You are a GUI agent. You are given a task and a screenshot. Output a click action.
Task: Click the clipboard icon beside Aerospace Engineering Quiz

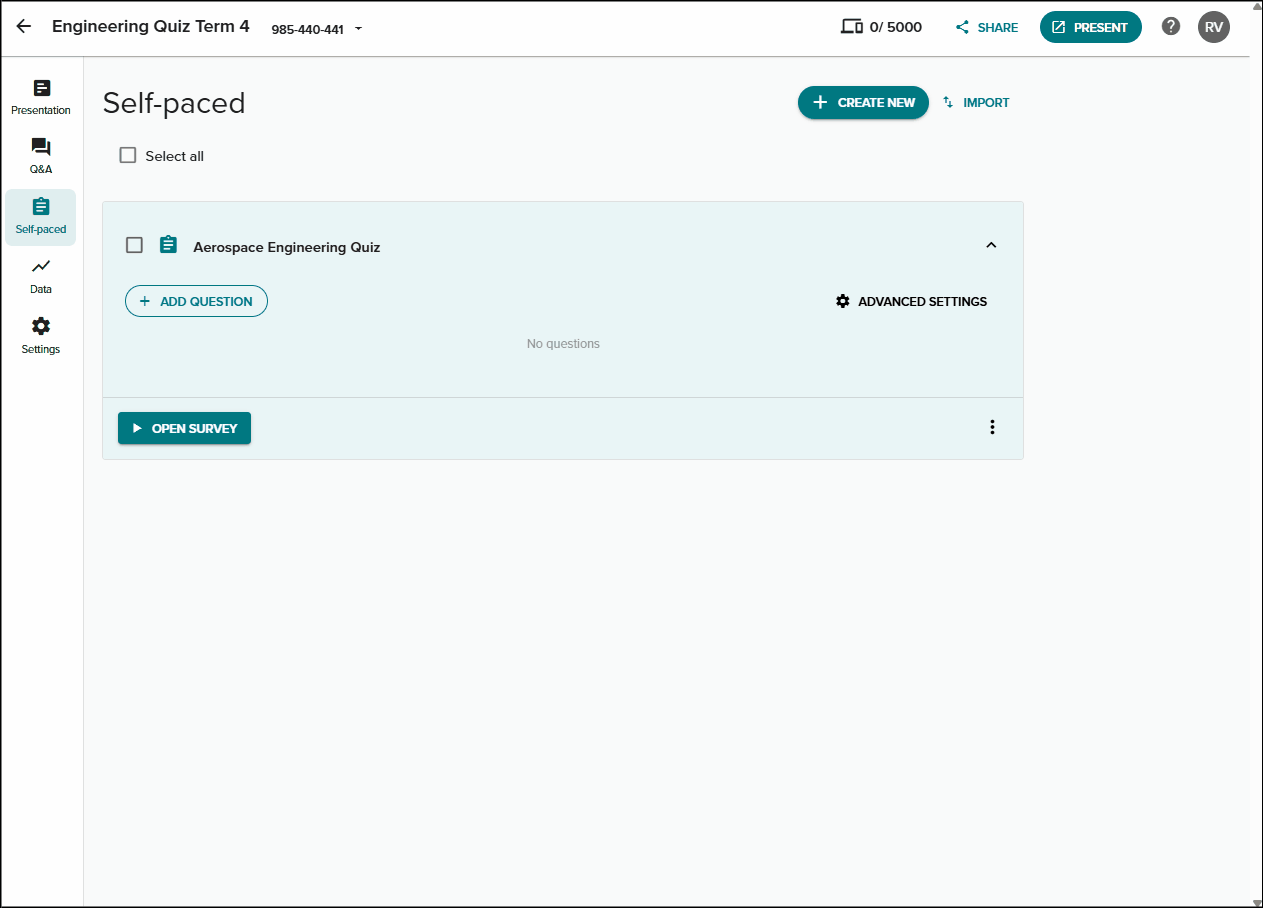click(168, 245)
